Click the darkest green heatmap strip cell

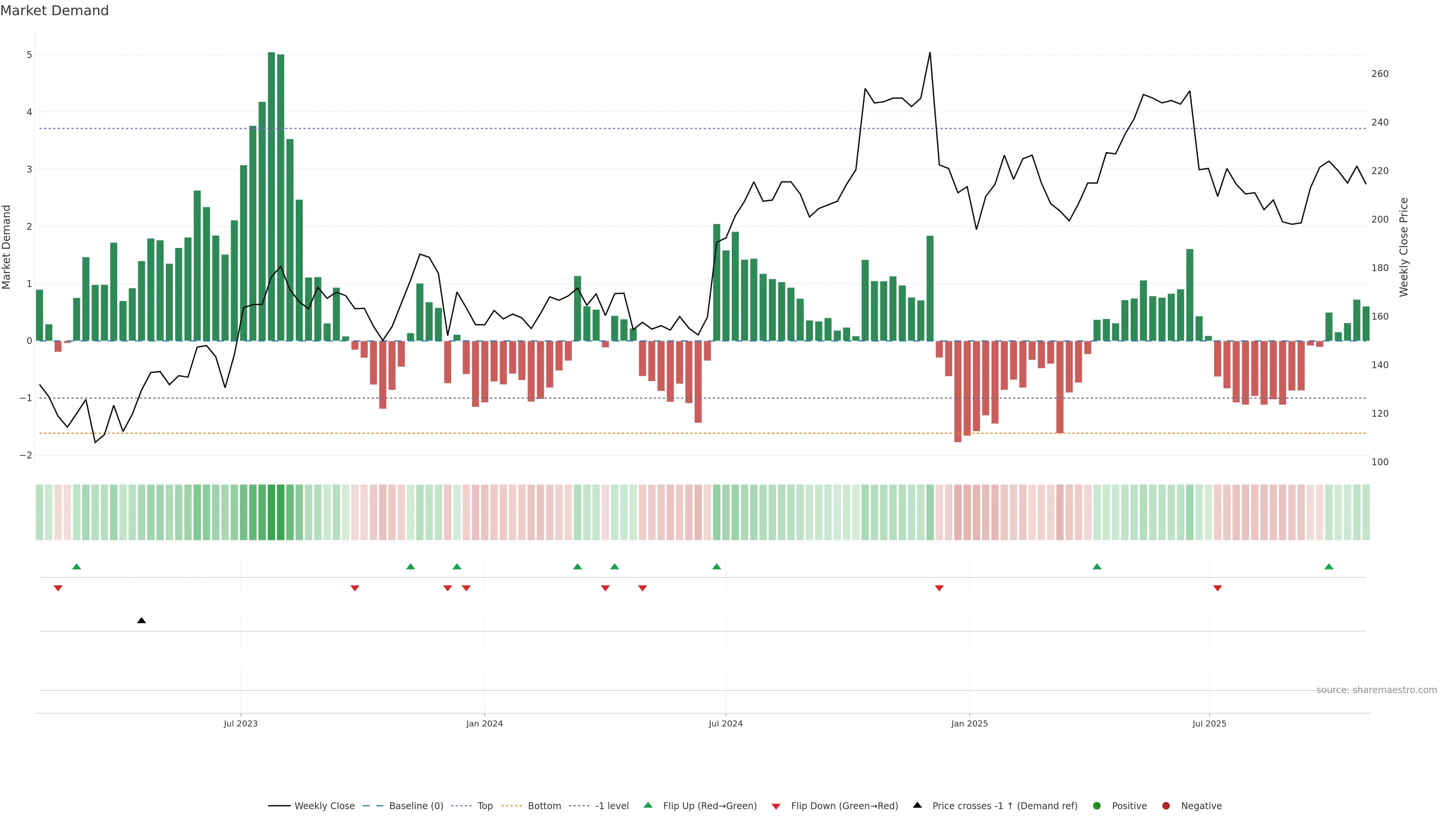[271, 512]
